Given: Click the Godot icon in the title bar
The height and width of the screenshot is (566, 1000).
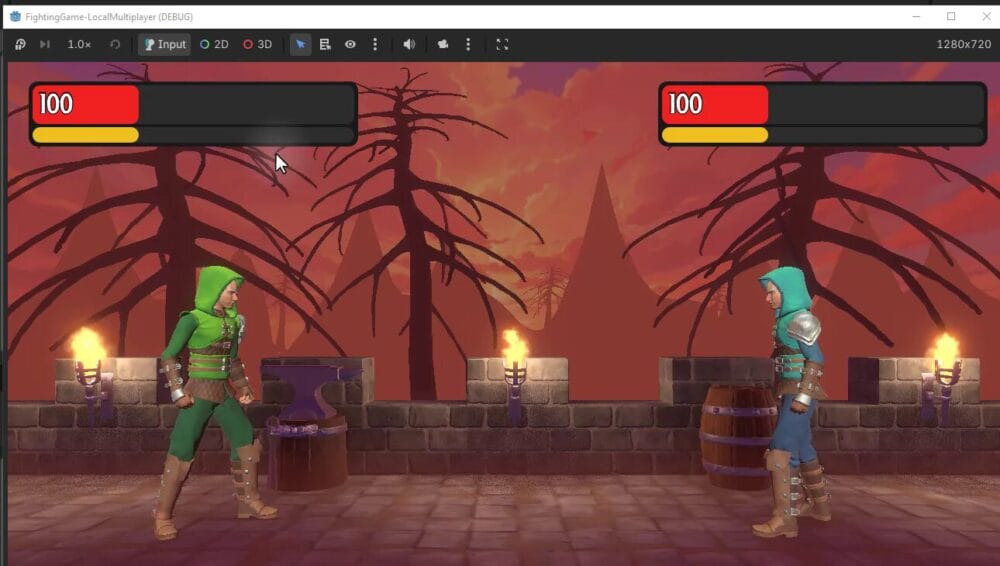Looking at the screenshot, I should [15, 17].
